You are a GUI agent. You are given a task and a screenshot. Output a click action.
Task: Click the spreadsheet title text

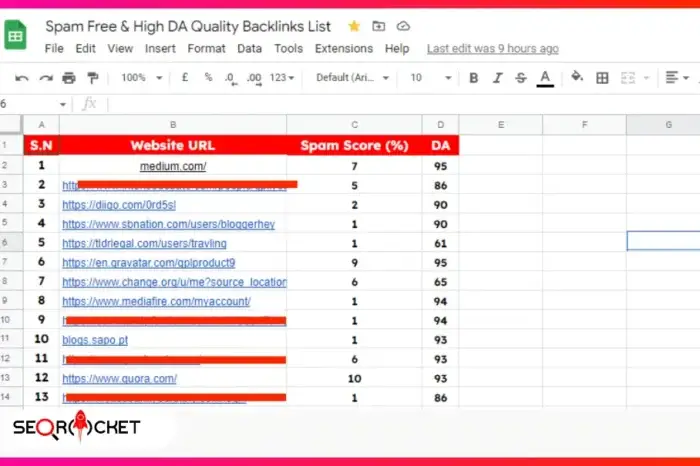[188, 26]
